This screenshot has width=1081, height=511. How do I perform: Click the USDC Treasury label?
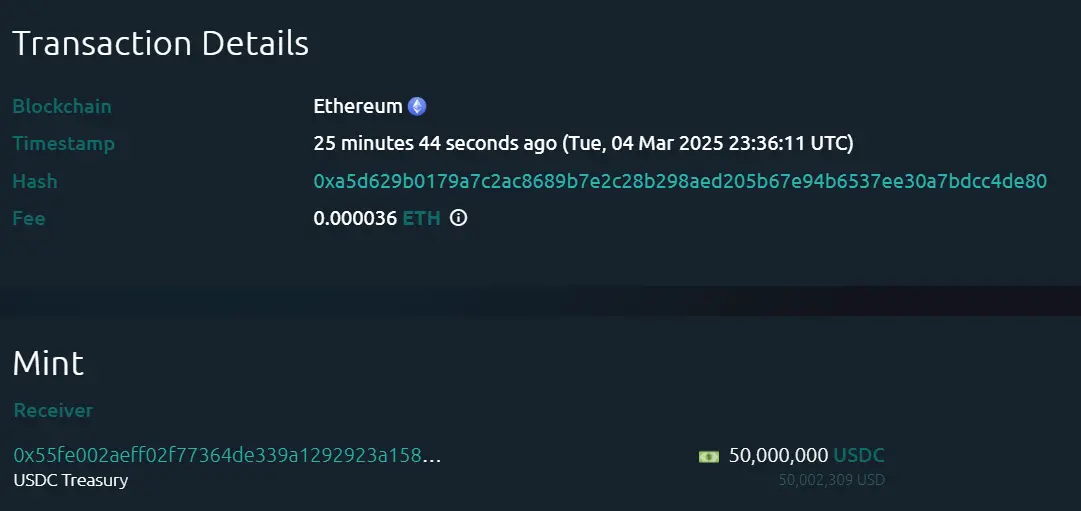(x=71, y=480)
